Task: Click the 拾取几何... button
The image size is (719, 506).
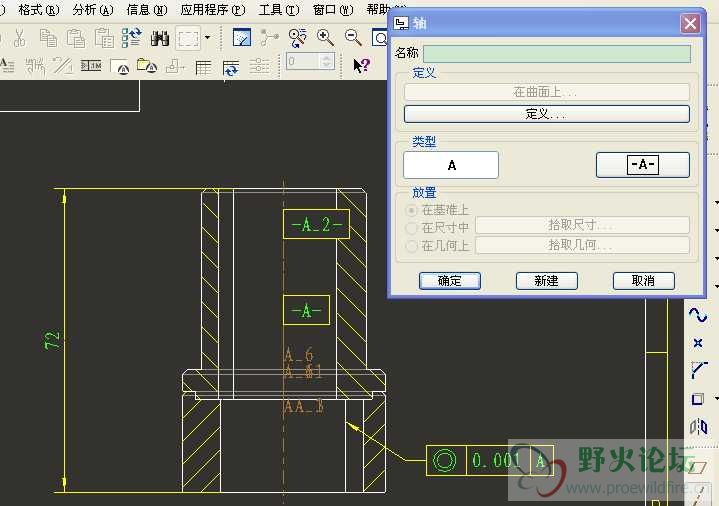Action: pos(582,245)
